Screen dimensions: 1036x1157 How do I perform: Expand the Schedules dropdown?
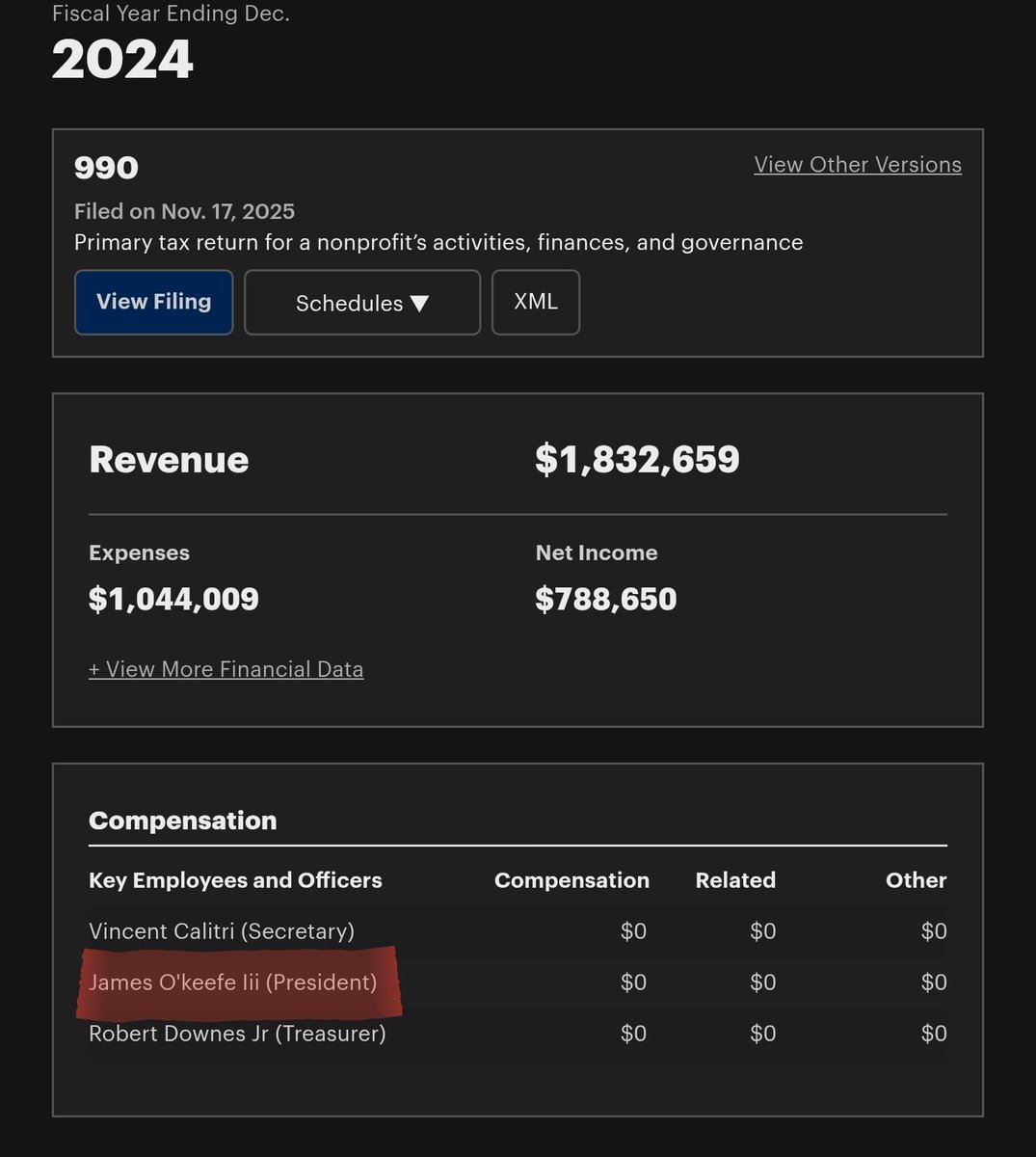(361, 303)
